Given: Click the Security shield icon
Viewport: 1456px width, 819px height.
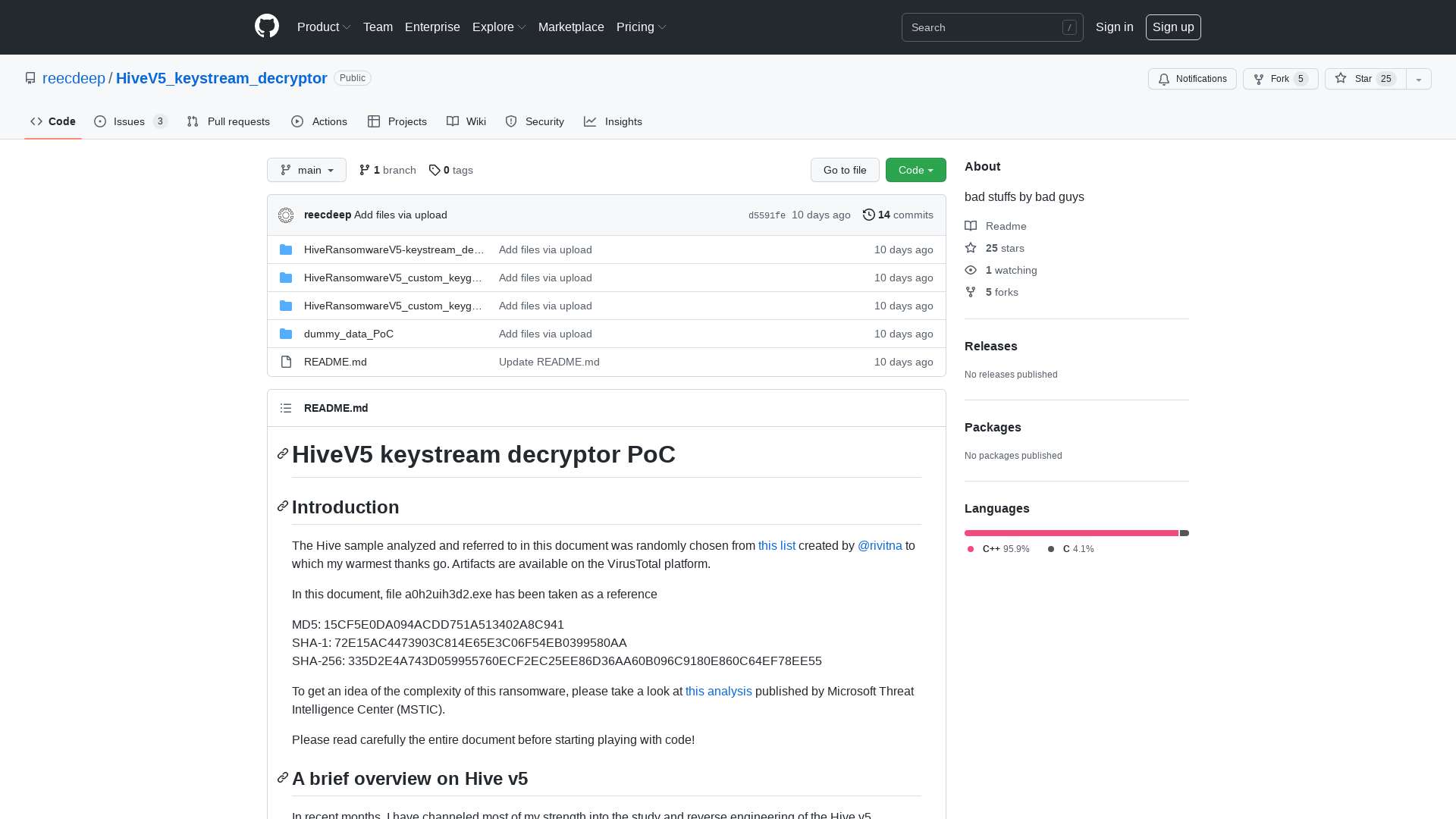Looking at the screenshot, I should (x=510, y=121).
